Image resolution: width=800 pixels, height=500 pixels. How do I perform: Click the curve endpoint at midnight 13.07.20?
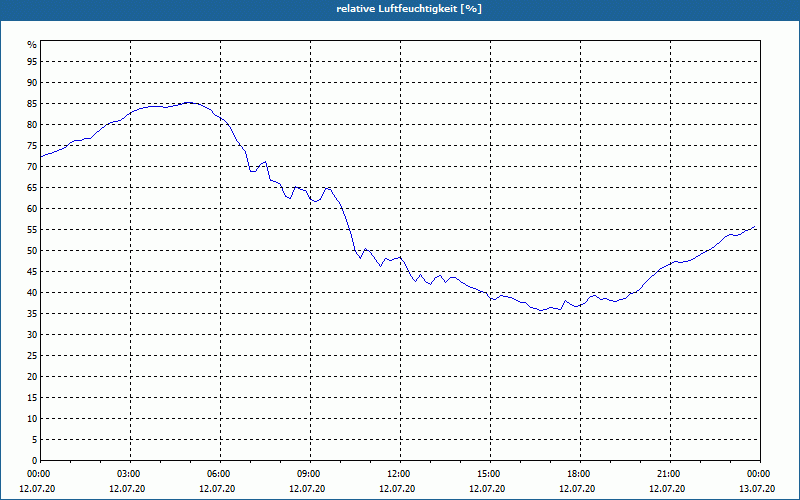755,227
